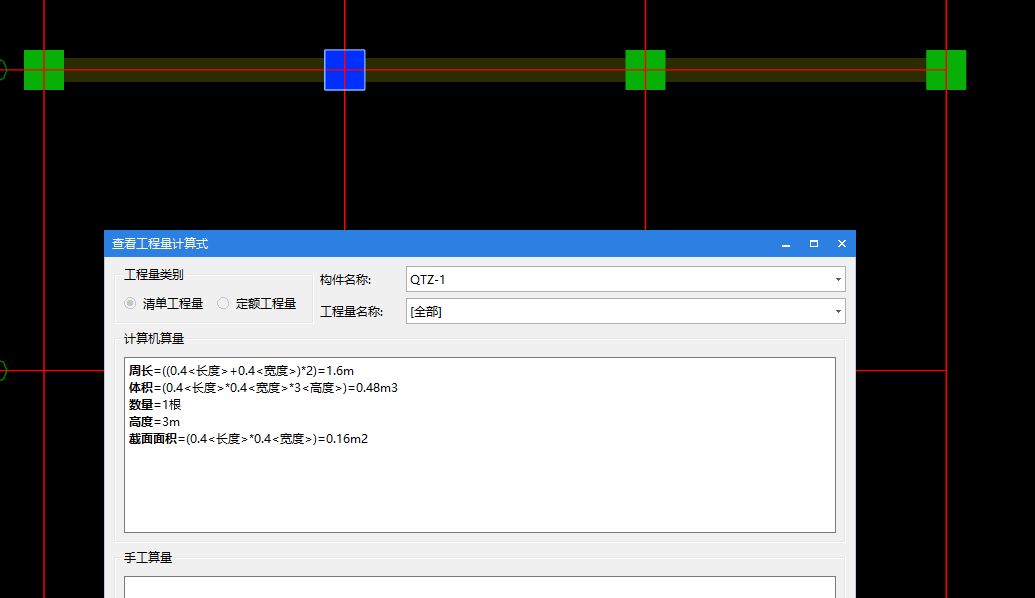Click the beam segment between blue and green columns

tap(495, 70)
